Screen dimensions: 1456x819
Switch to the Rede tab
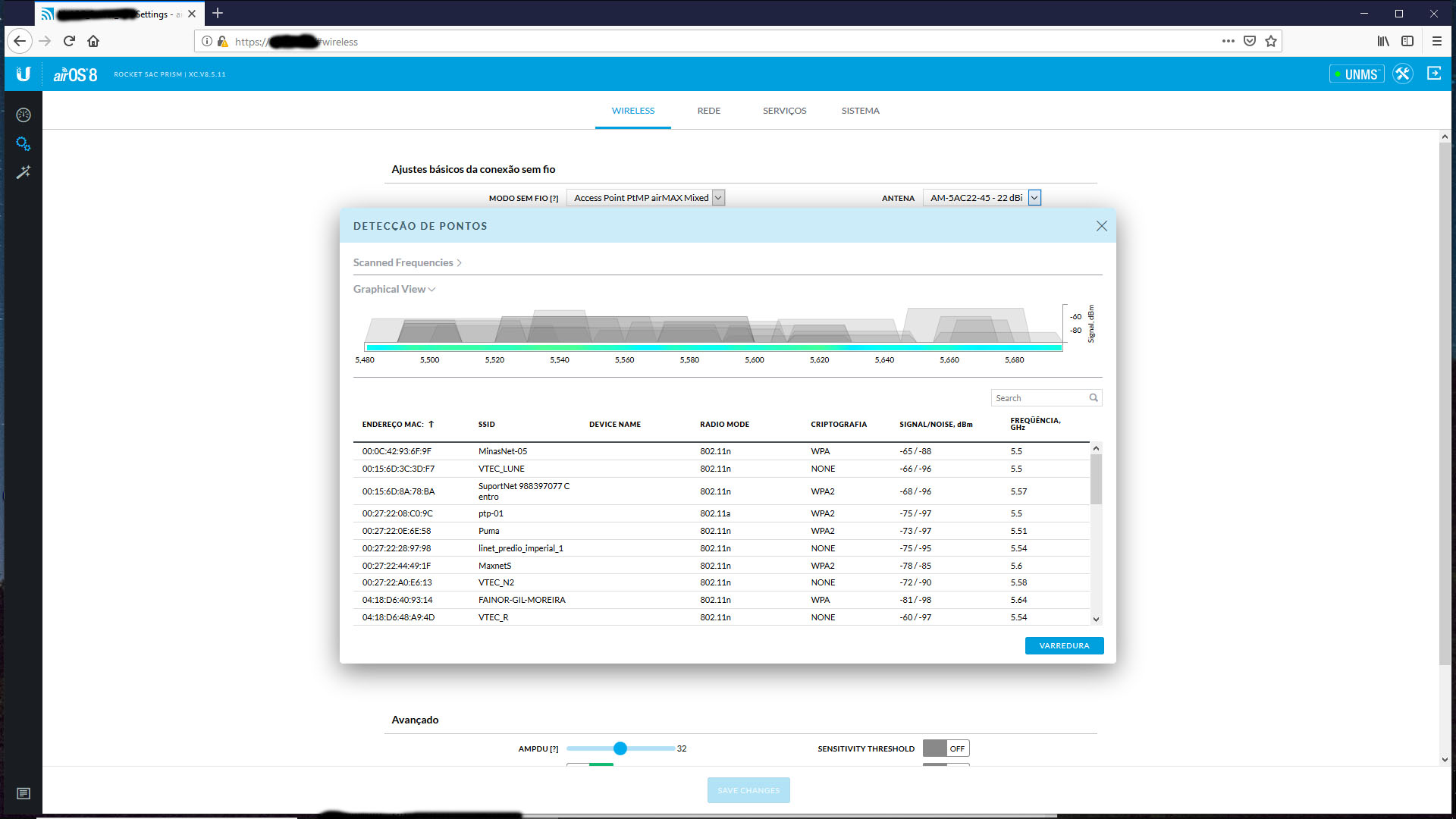tap(708, 111)
